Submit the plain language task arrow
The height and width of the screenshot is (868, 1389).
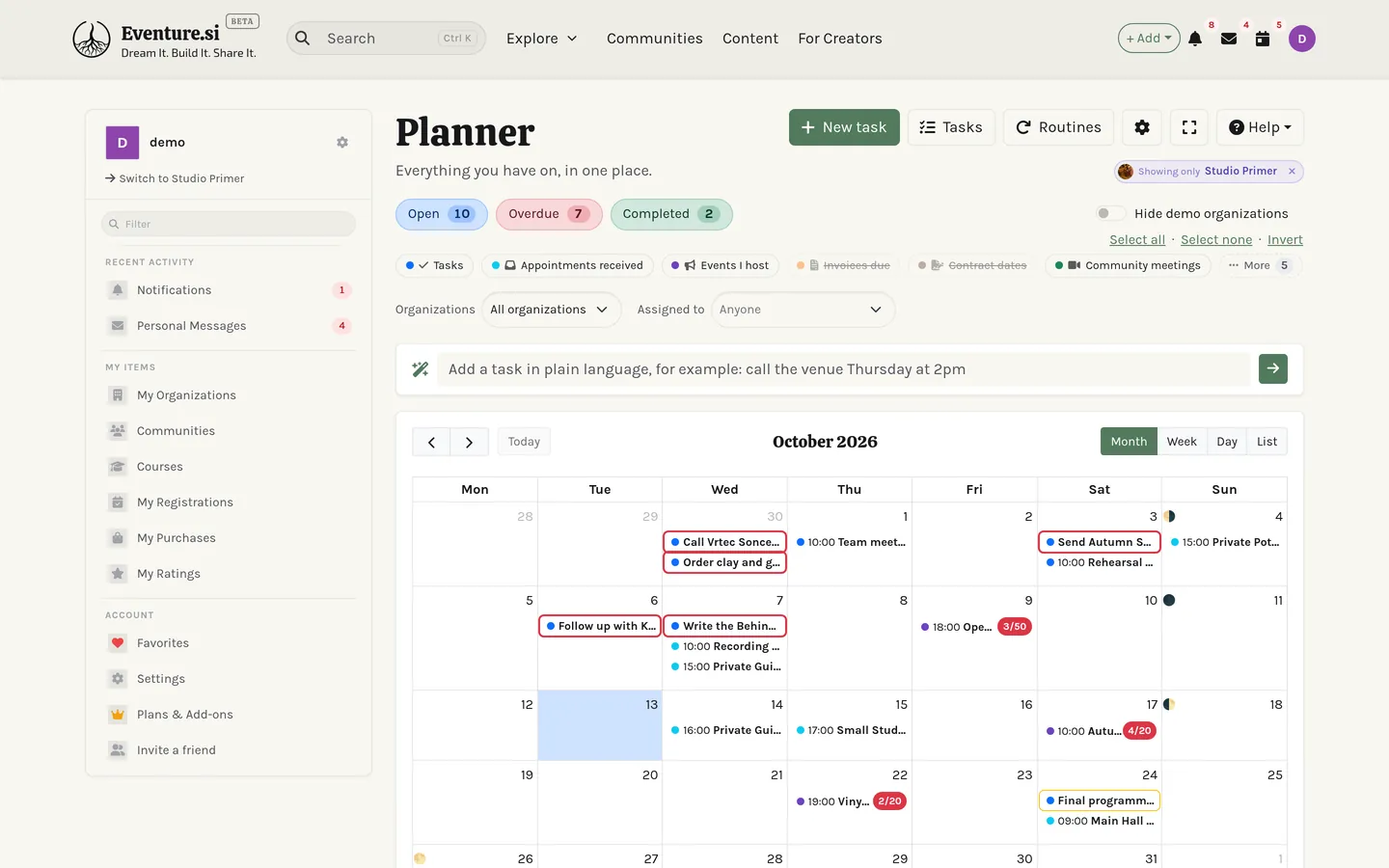tap(1273, 368)
